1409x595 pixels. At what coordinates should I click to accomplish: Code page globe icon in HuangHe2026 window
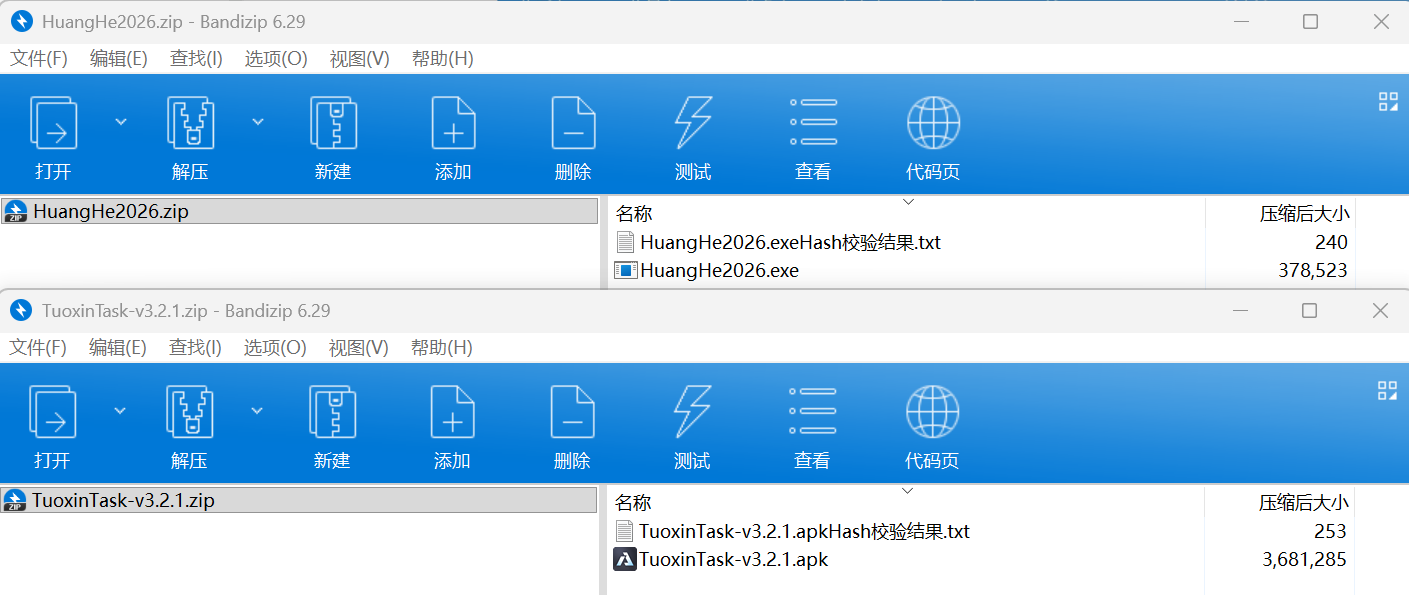(933, 123)
